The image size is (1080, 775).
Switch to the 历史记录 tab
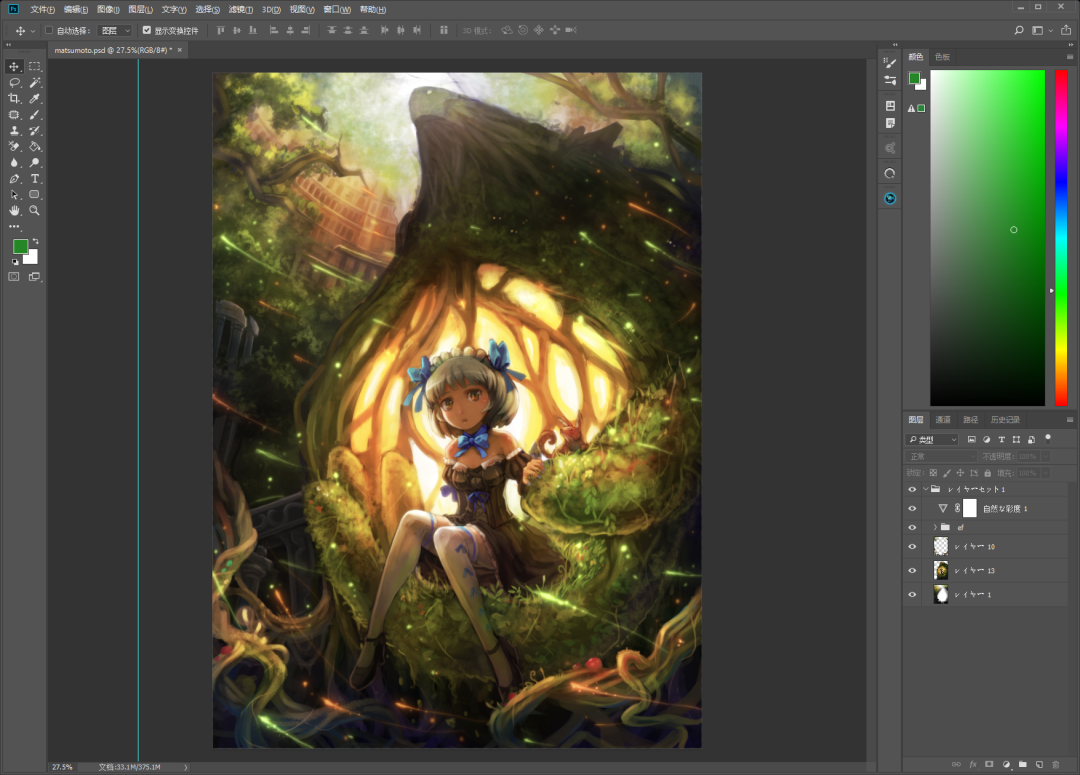pos(1005,420)
